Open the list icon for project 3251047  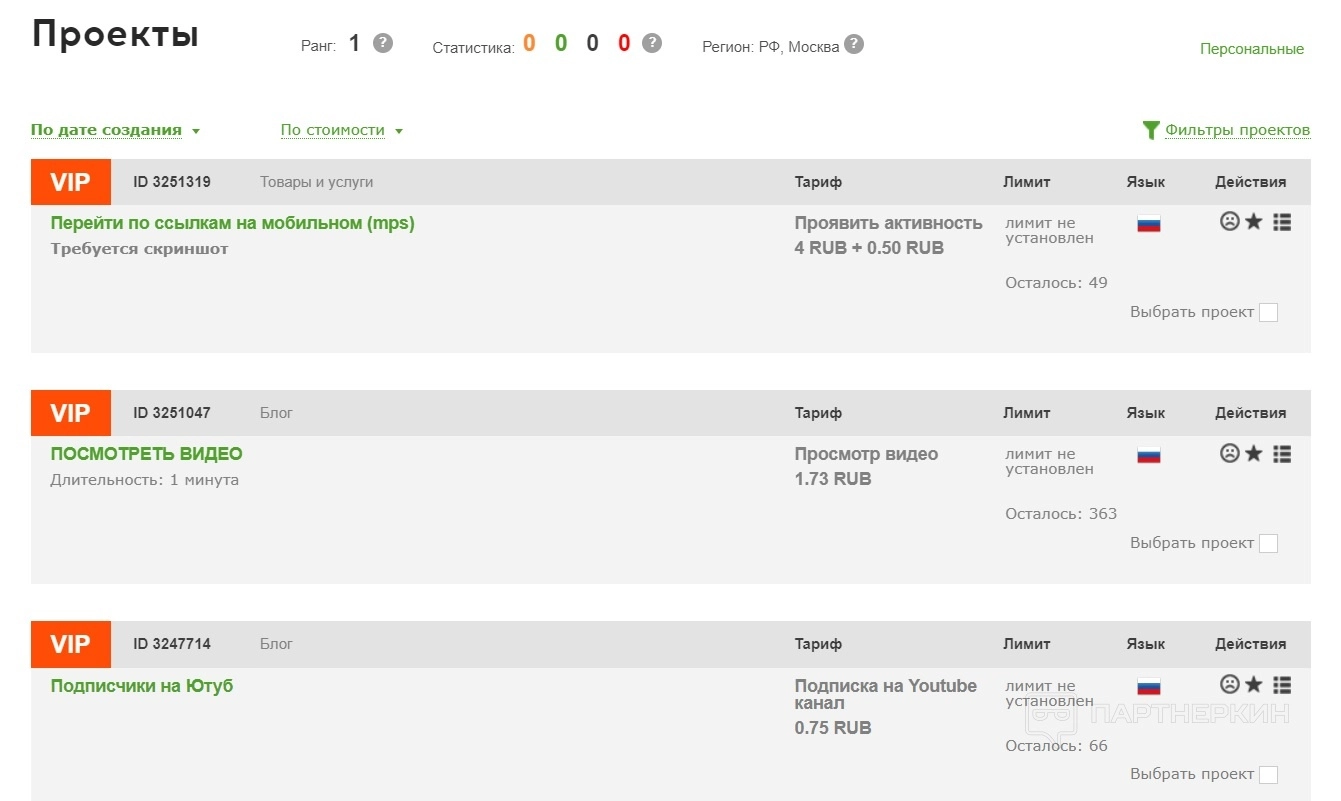[x=1282, y=453]
